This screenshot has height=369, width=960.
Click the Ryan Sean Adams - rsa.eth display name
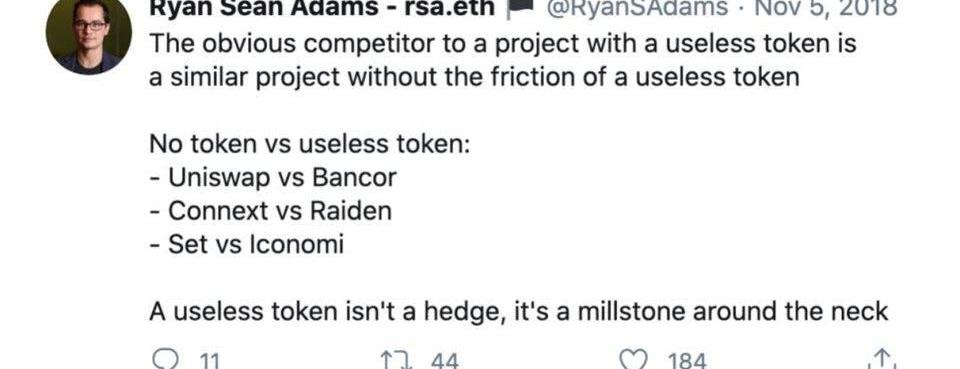click(x=322, y=7)
